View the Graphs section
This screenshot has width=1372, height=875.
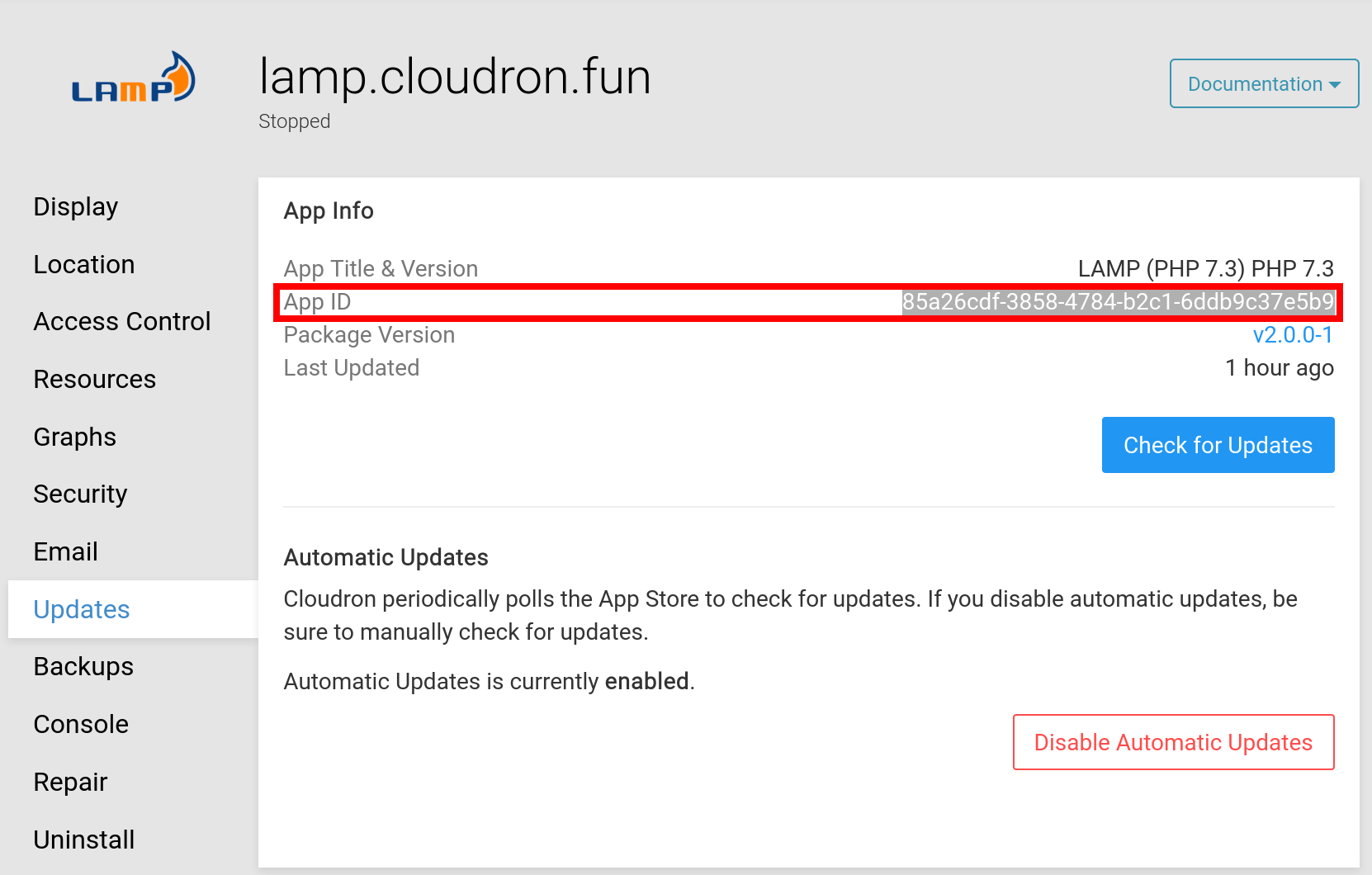click(75, 437)
